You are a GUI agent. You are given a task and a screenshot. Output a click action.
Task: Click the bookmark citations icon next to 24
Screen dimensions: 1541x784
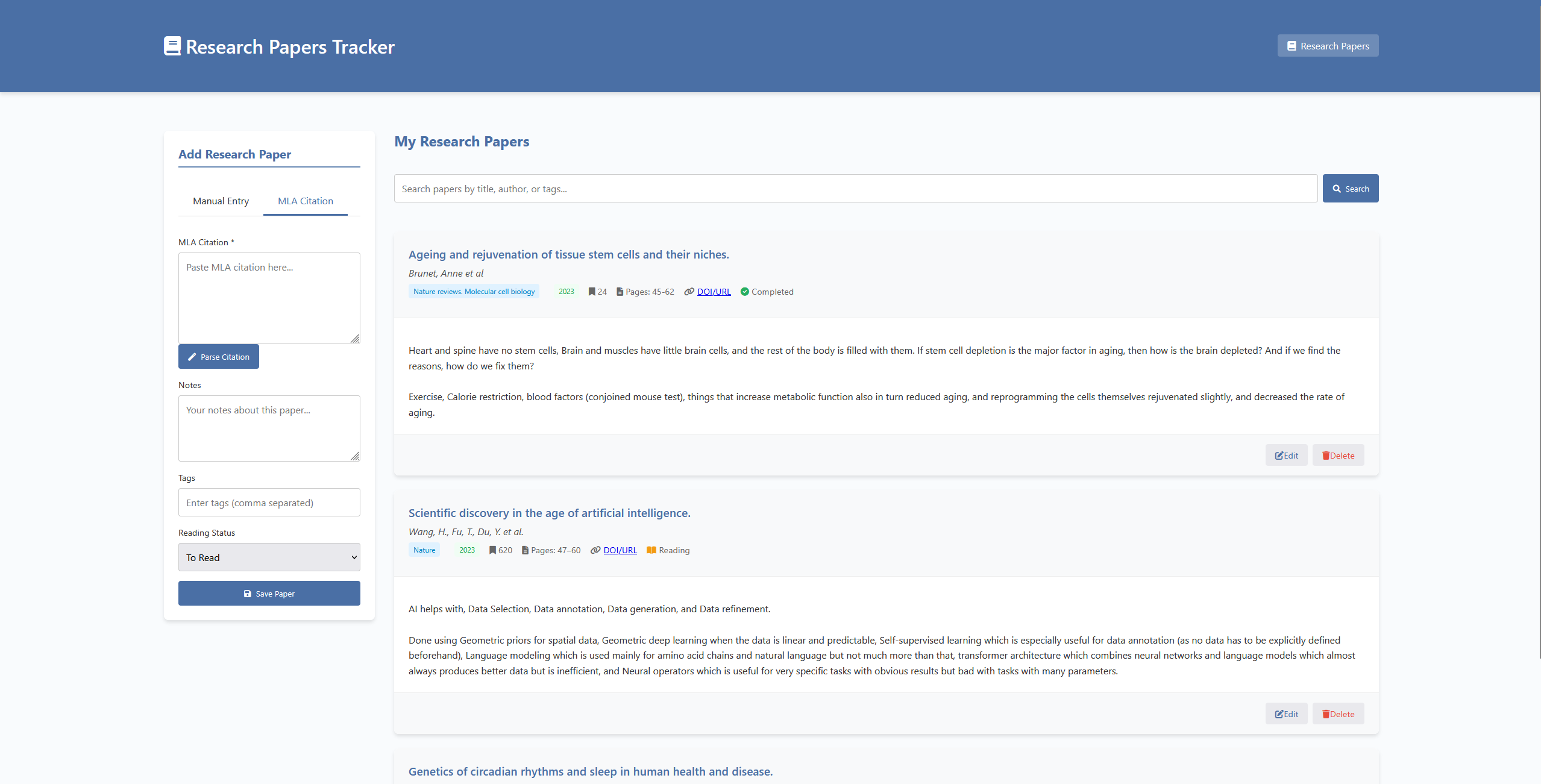click(x=592, y=292)
